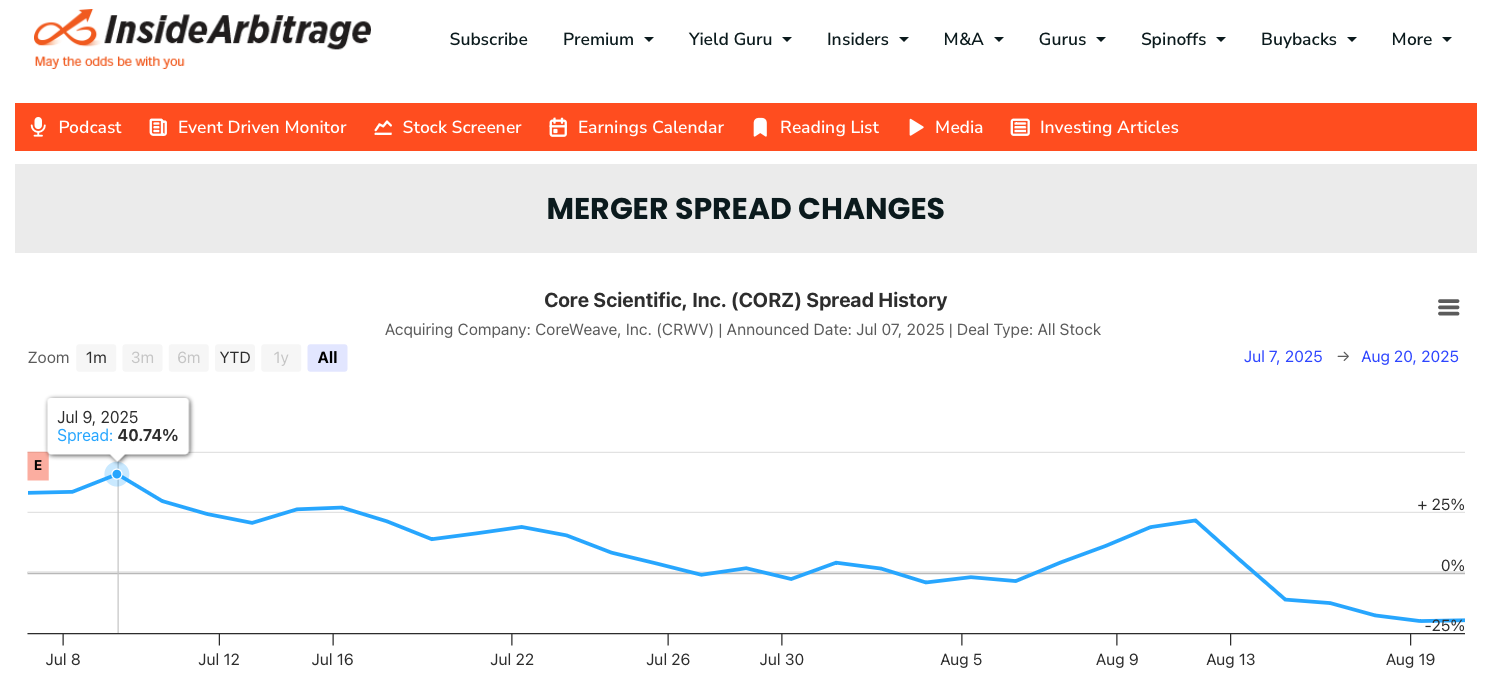Click the Media play icon
This screenshot has width=1491, height=688.
point(916,127)
